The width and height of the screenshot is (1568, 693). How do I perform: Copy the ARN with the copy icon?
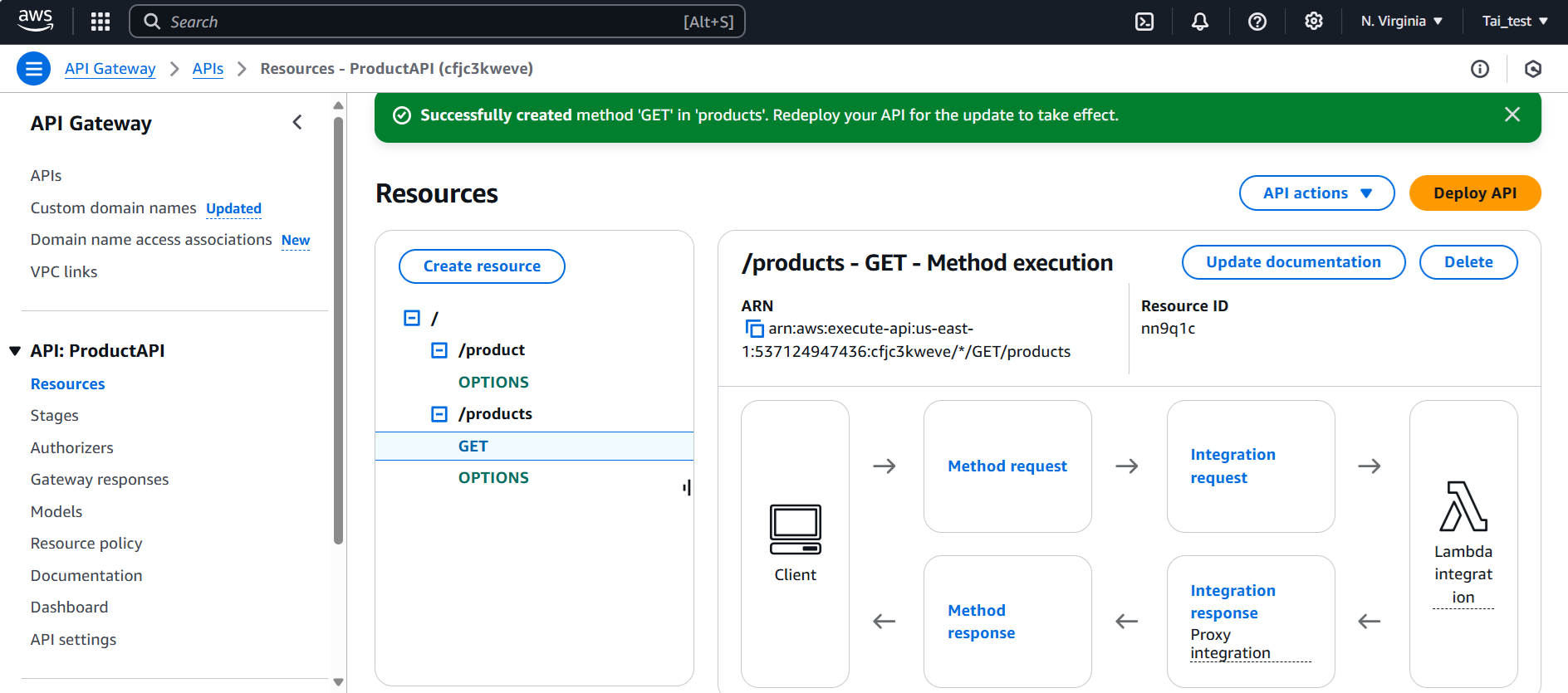point(754,329)
